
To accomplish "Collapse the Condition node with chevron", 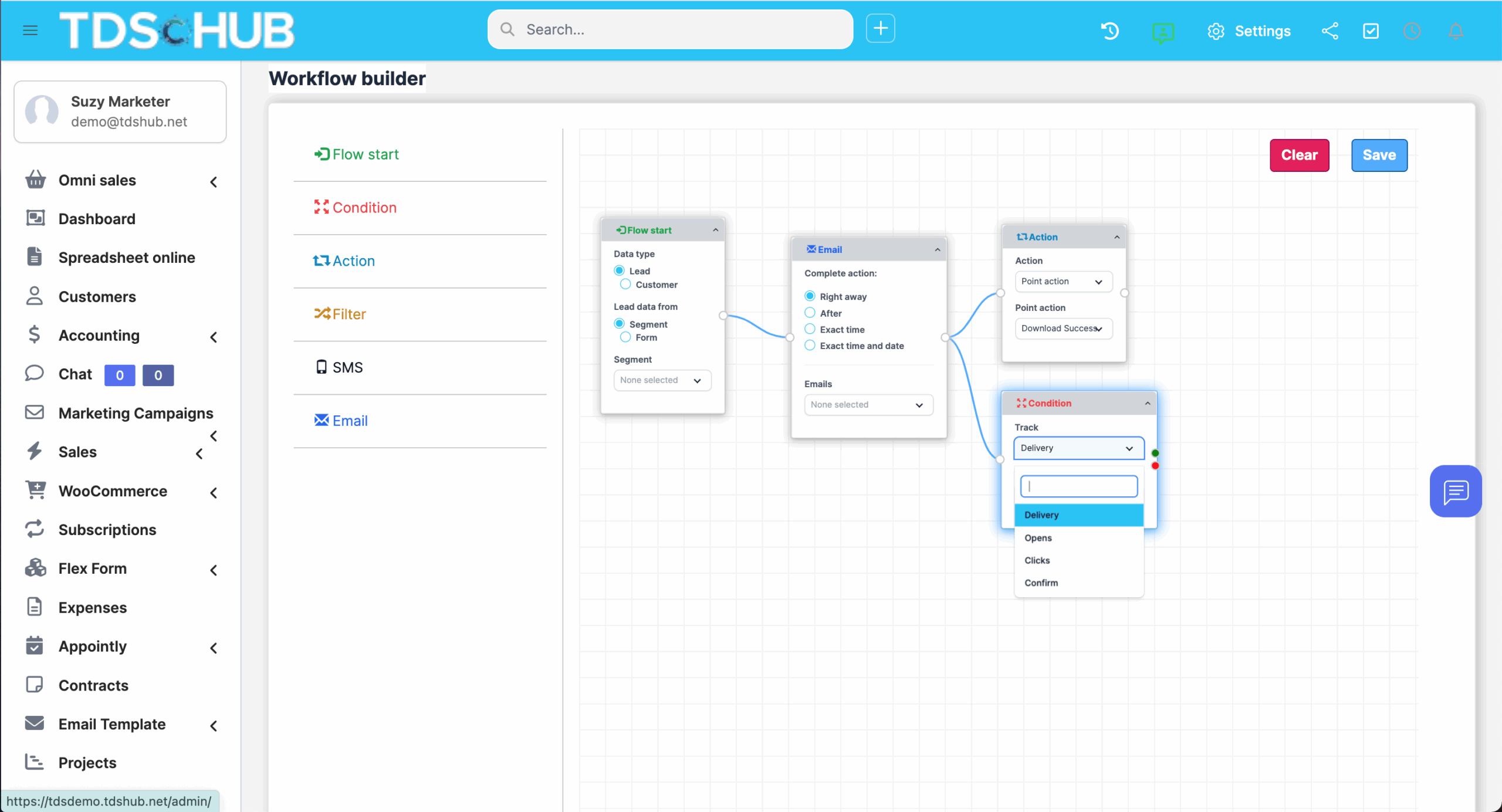I will pos(1147,404).
